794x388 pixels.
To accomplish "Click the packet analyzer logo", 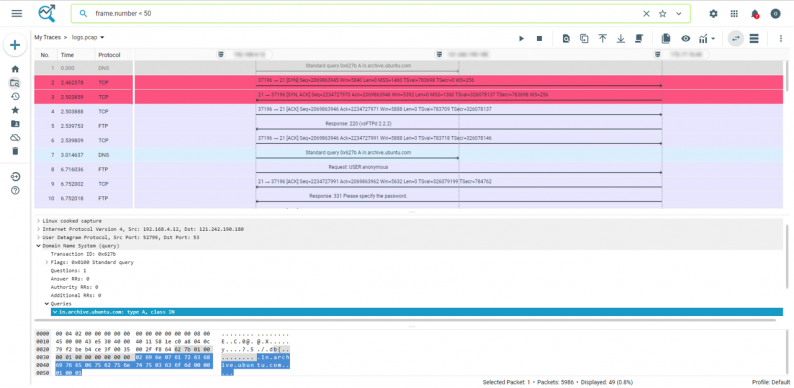I will pos(47,14).
